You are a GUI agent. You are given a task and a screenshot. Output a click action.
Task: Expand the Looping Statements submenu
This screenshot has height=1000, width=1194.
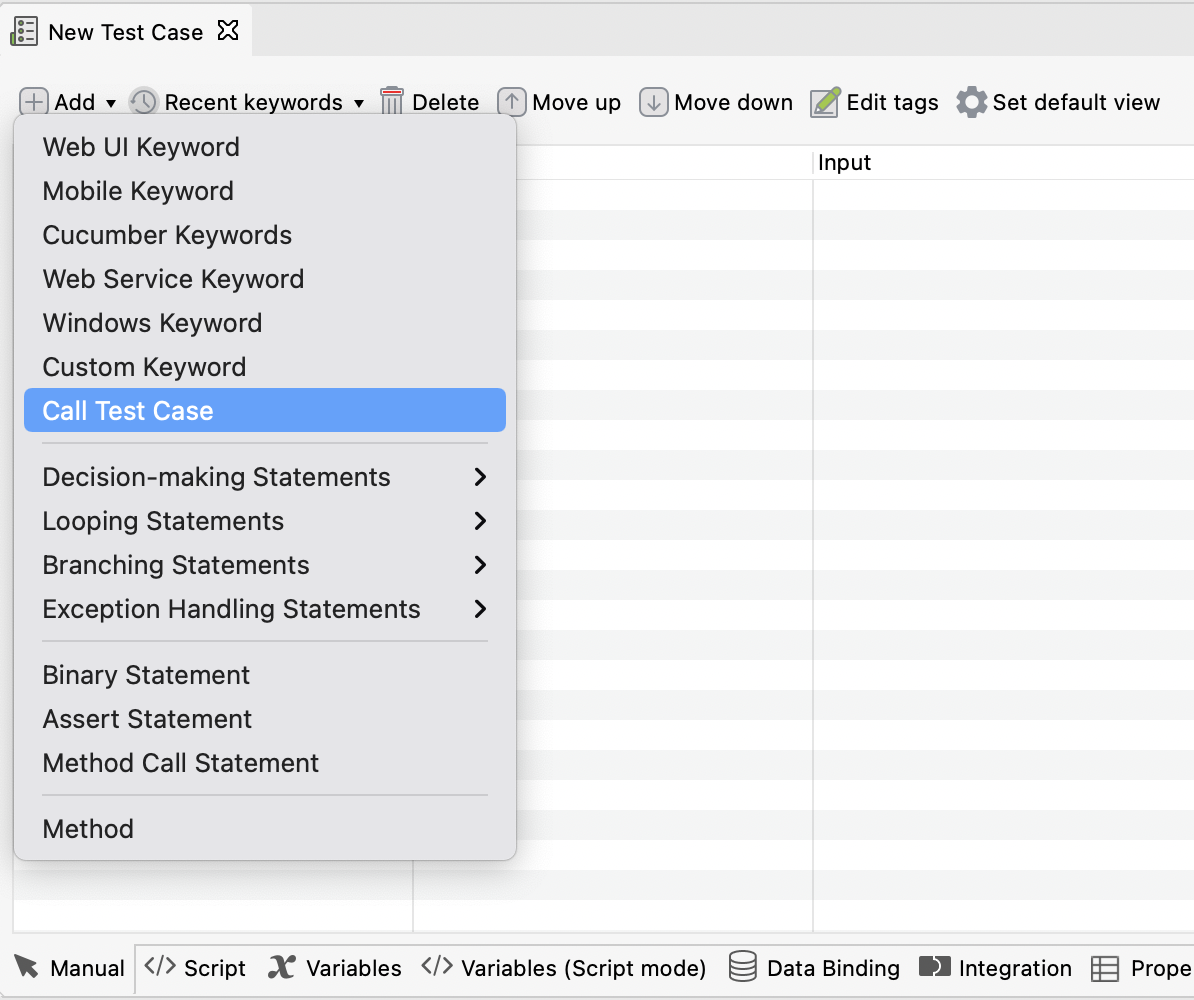(481, 521)
